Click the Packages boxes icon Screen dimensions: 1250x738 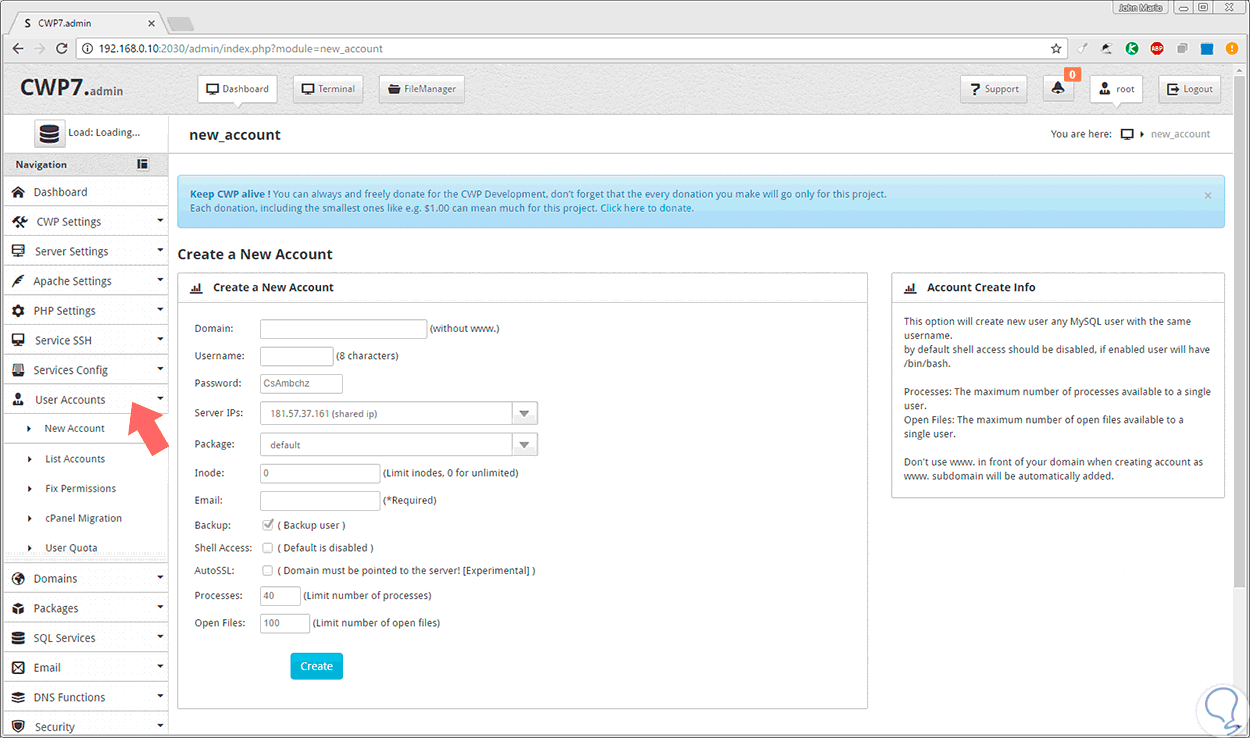pyautogui.click(x=18, y=608)
